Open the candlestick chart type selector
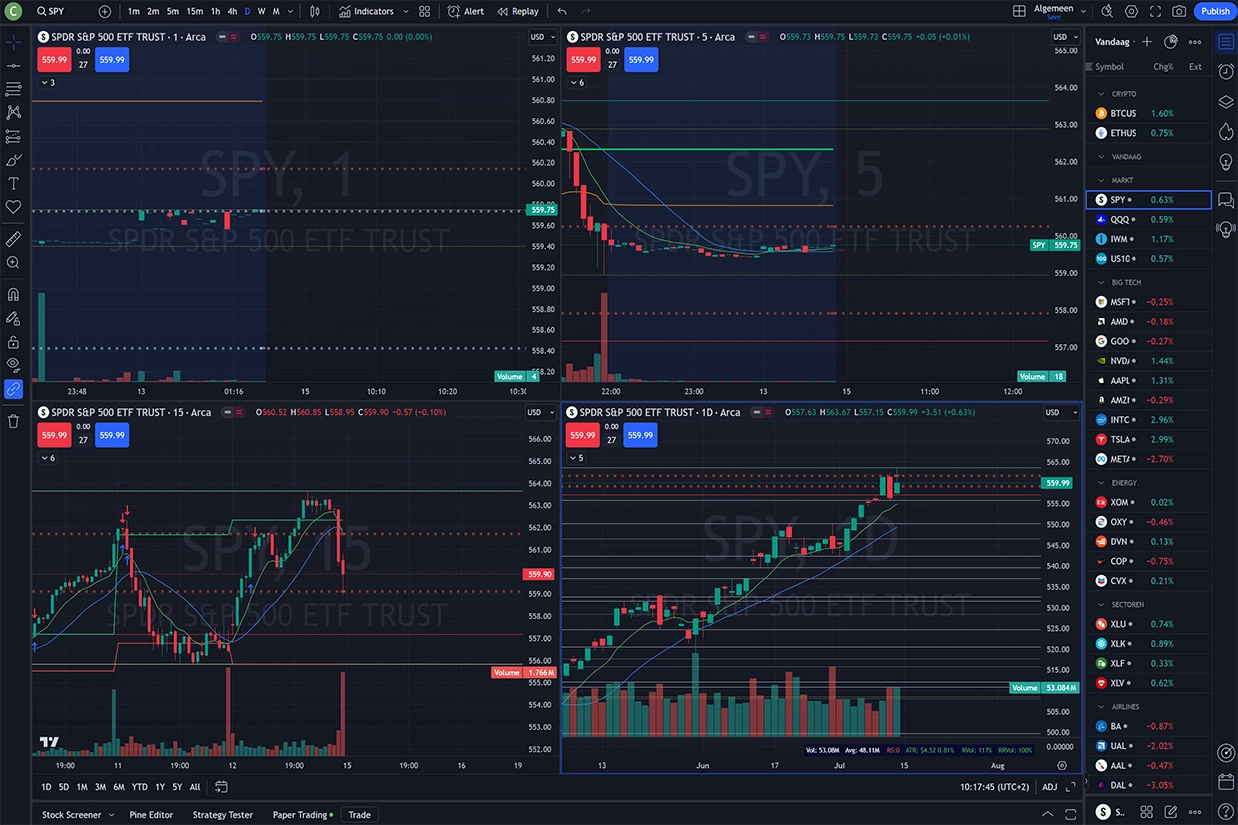Viewport: 1238px width, 825px height. click(x=315, y=11)
